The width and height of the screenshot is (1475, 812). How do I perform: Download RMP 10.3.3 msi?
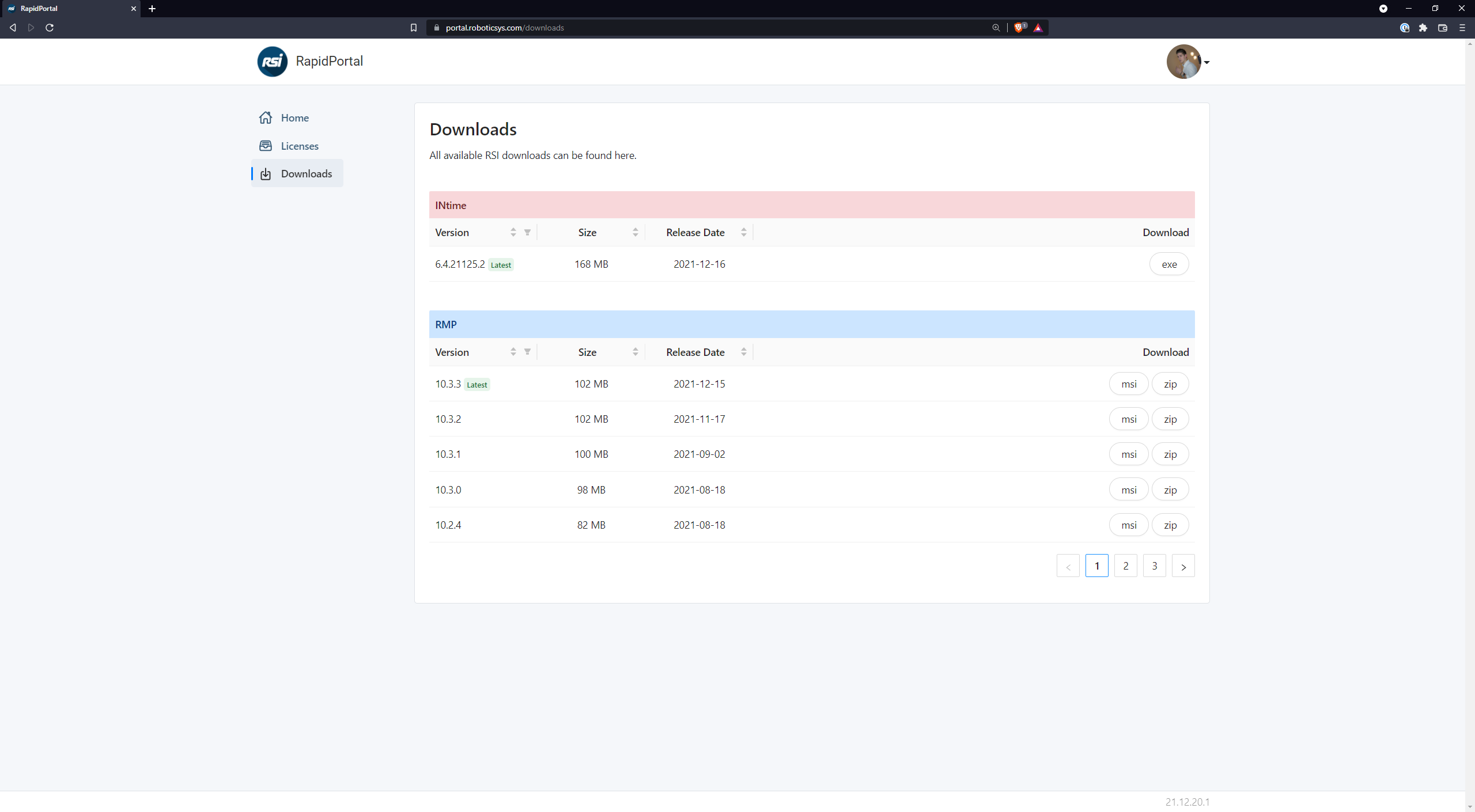tap(1129, 384)
